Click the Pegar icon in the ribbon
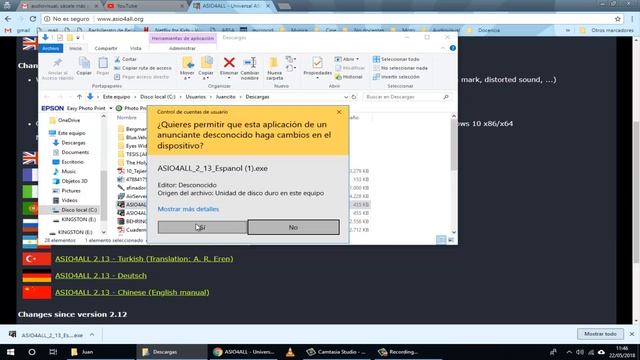 (103, 62)
